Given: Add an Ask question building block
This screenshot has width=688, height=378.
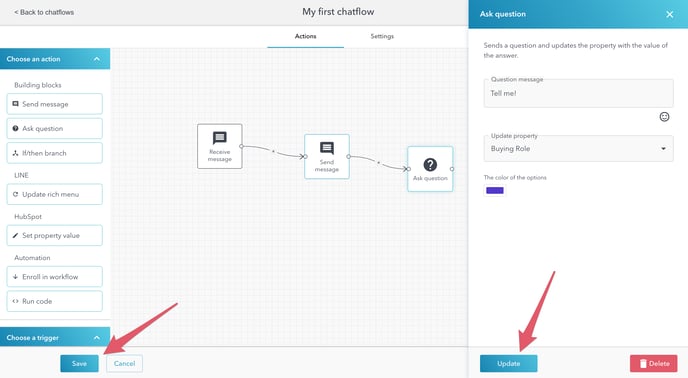Looking at the screenshot, I should 55,129.
